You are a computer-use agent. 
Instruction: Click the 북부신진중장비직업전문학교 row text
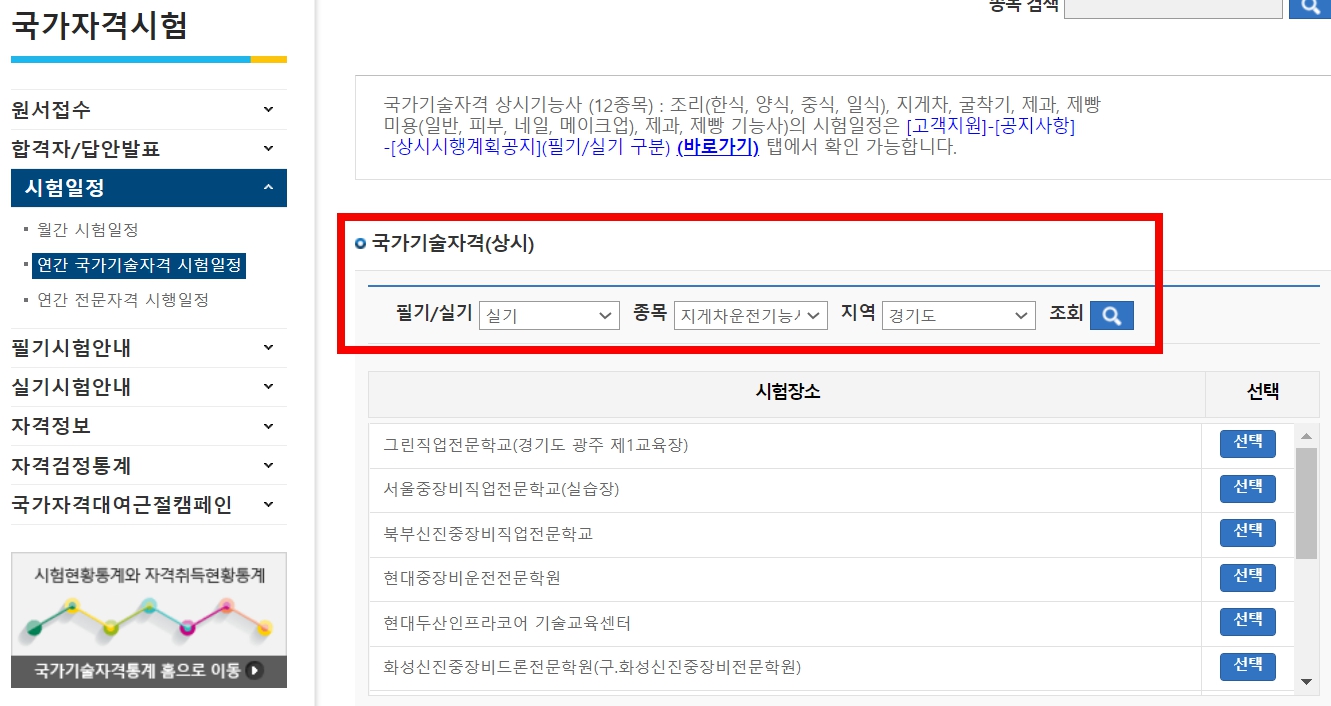click(488, 534)
